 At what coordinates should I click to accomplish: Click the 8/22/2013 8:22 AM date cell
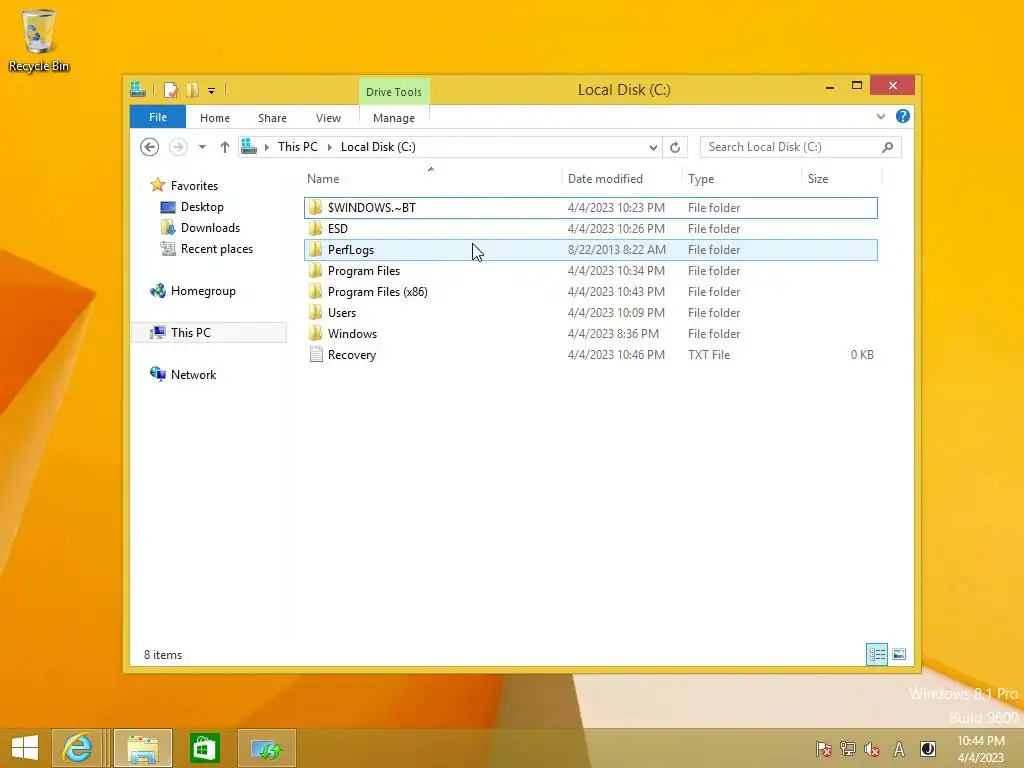pos(616,249)
